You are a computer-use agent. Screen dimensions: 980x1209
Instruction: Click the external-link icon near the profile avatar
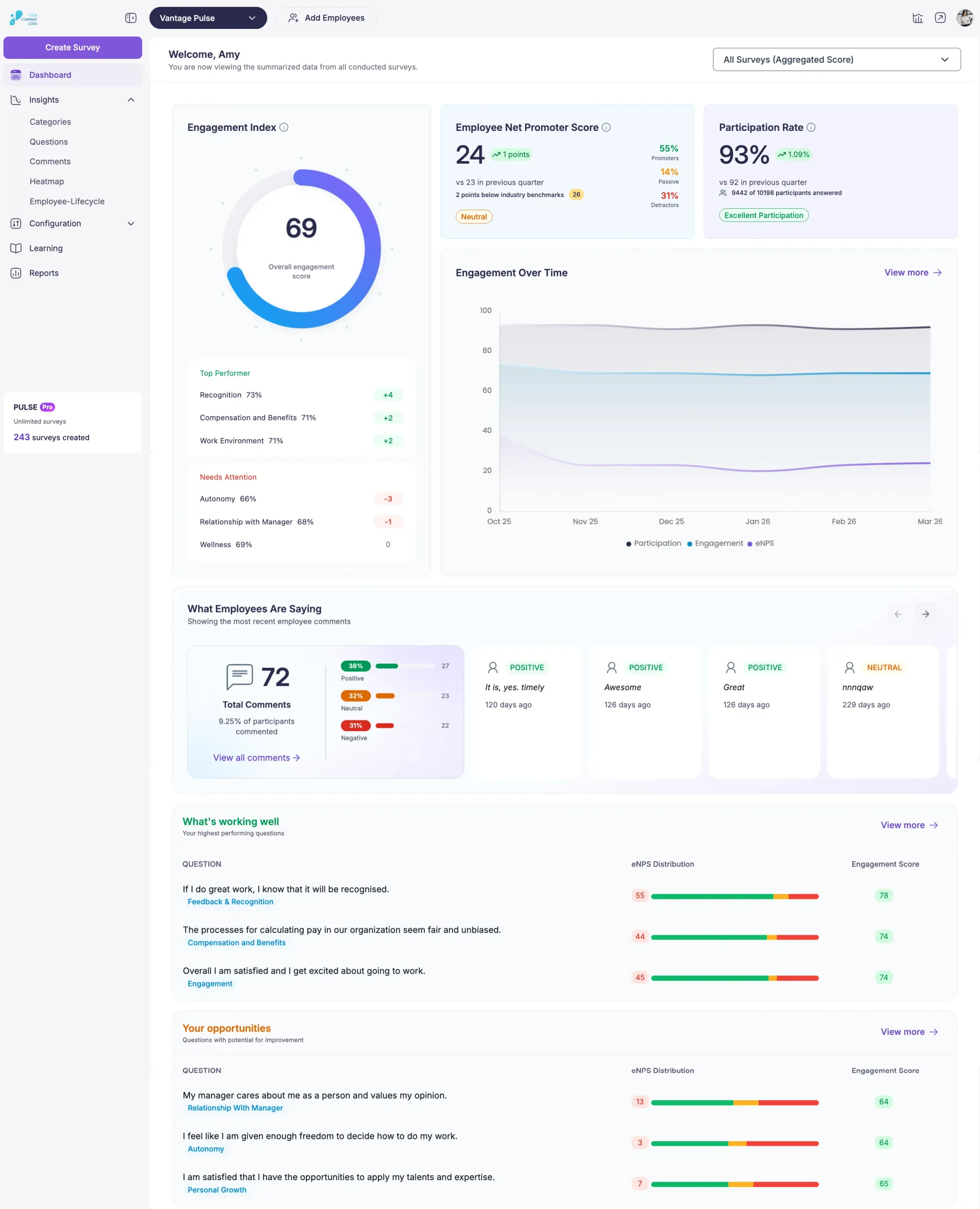click(x=940, y=18)
